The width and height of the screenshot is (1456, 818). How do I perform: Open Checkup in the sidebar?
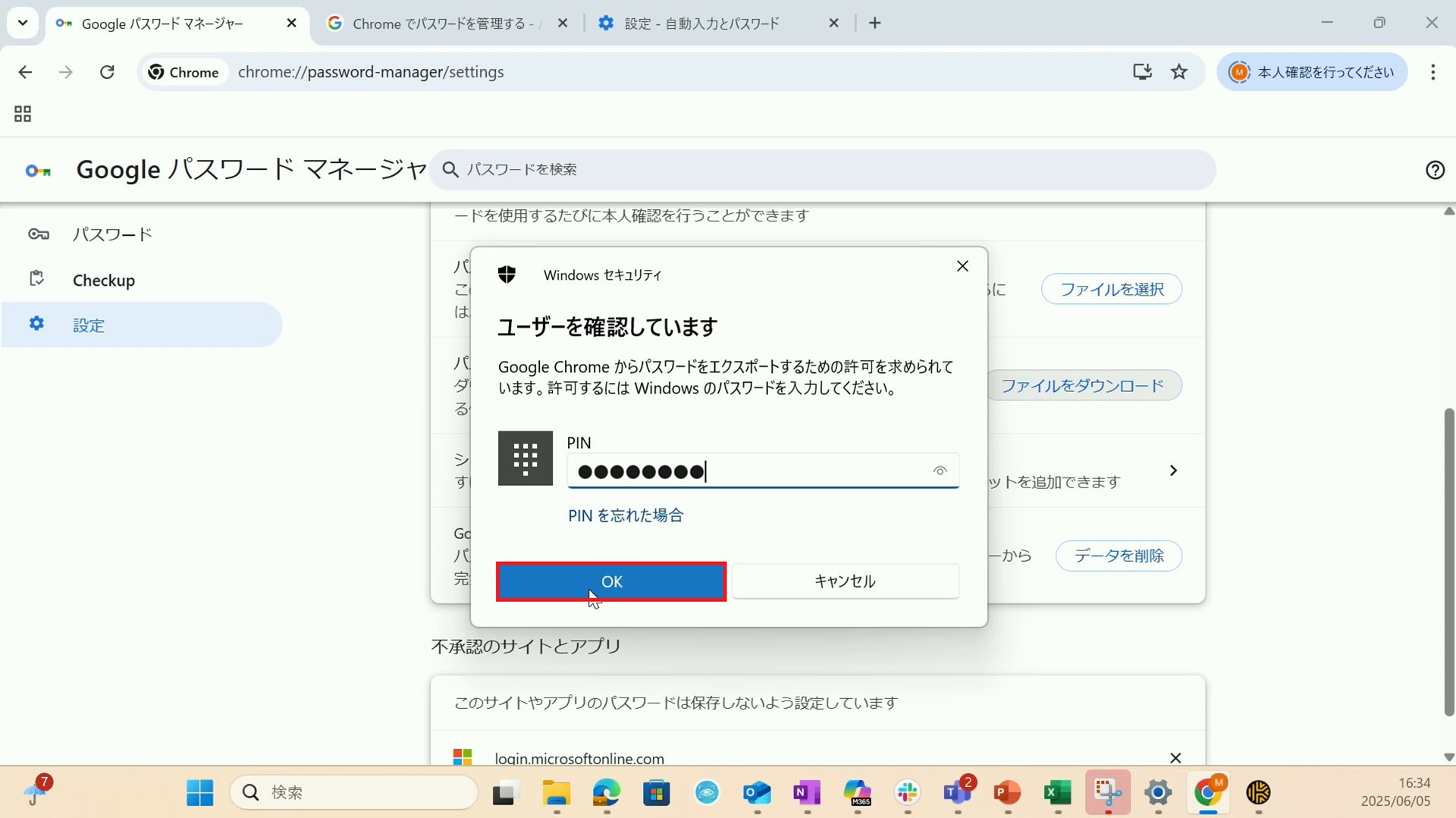coord(103,281)
